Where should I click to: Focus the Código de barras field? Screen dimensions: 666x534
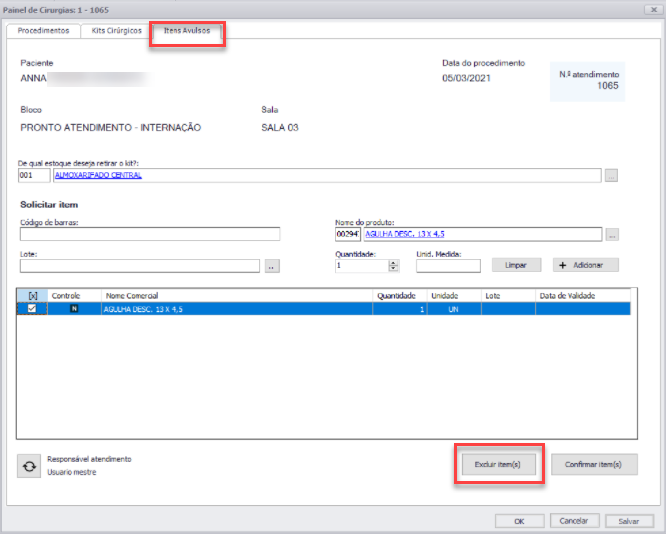150,234
